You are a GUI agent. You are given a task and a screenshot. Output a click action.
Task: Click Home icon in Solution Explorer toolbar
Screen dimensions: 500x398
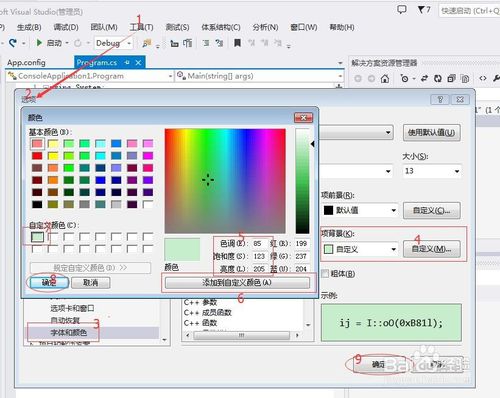pyautogui.click(x=385, y=79)
